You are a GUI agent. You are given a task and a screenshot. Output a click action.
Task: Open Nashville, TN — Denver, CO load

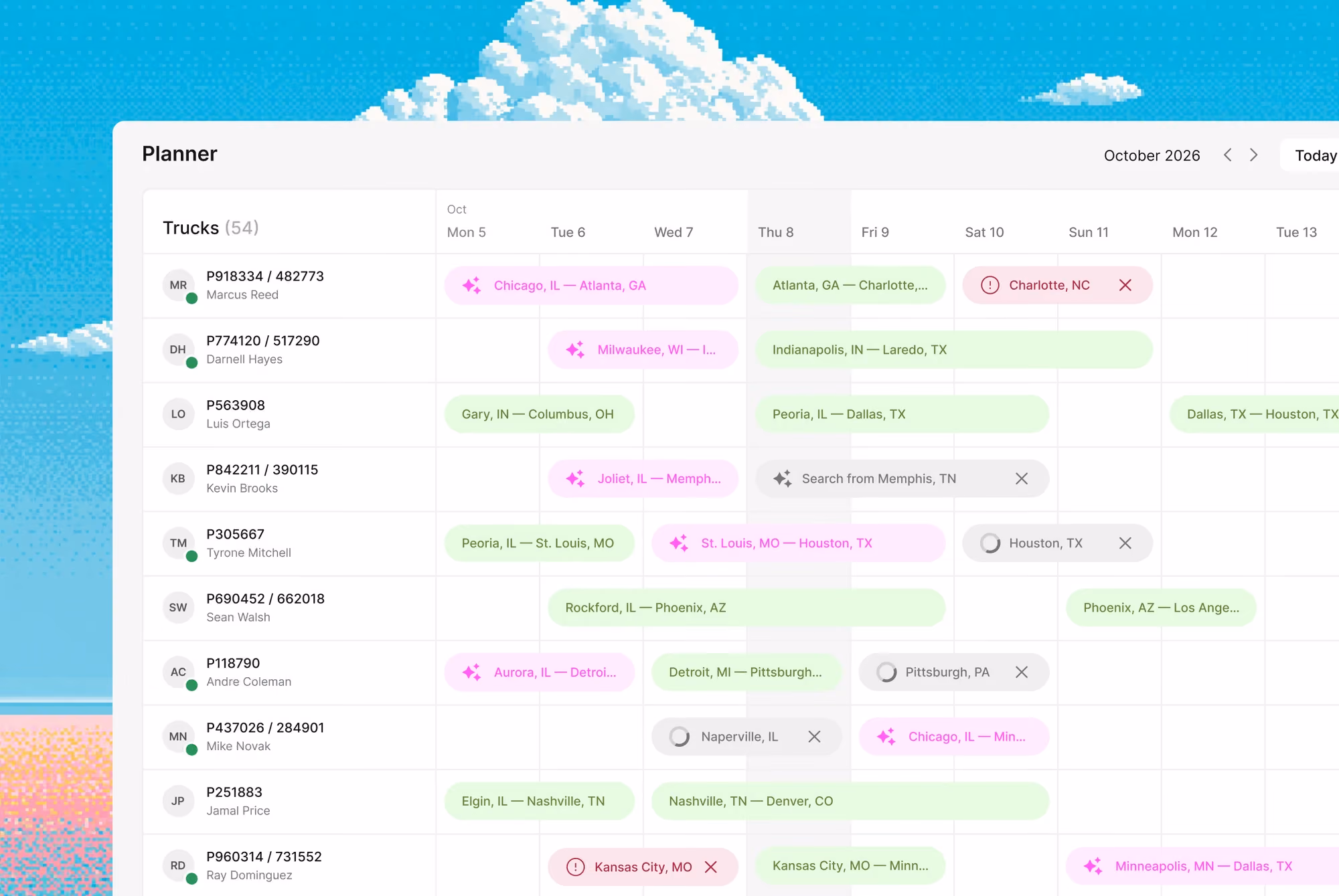pos(850,801)
